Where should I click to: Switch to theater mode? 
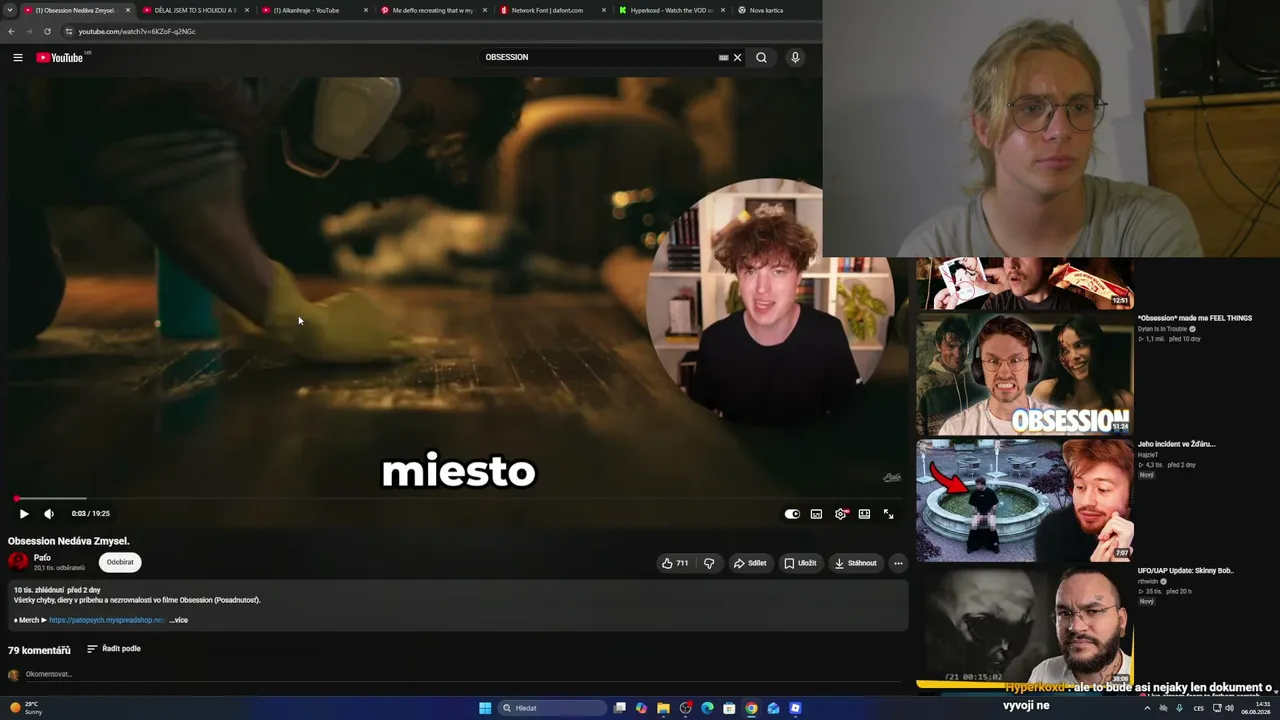[x=864, y=514]
